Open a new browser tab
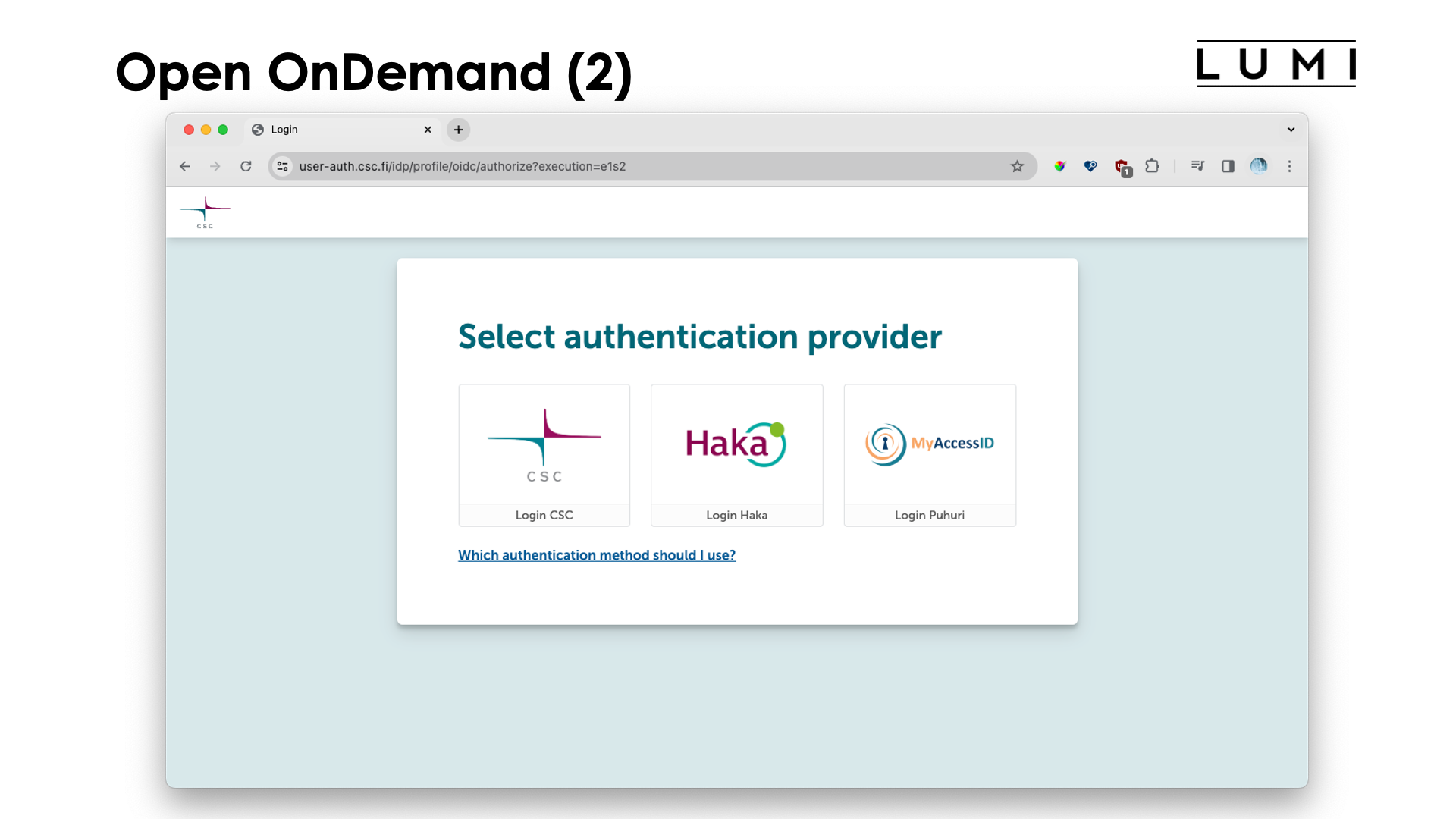 pos(458,130)
